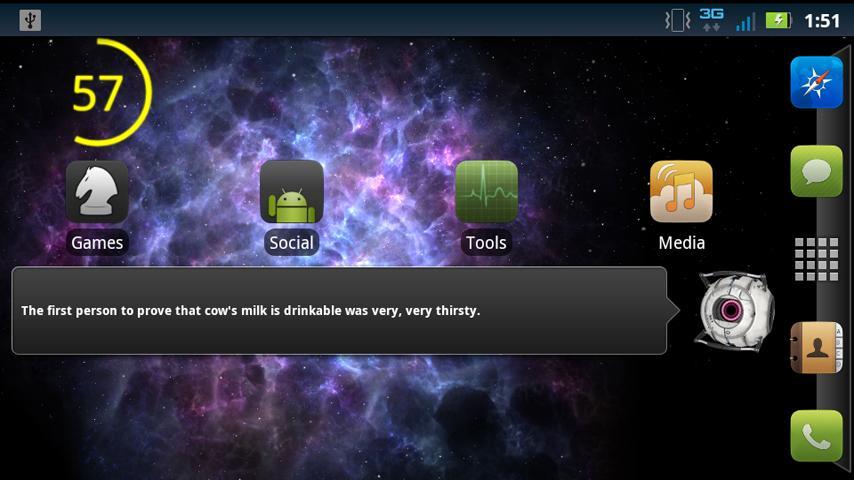Tap the USB connection notification icon
Viewport: 854px width, 480px height.
point(30,20)
